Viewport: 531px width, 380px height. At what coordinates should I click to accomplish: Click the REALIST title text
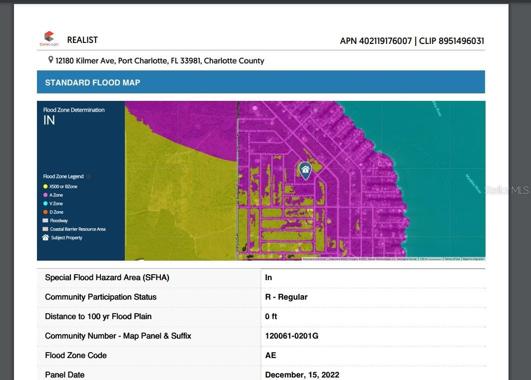(82, 40)
